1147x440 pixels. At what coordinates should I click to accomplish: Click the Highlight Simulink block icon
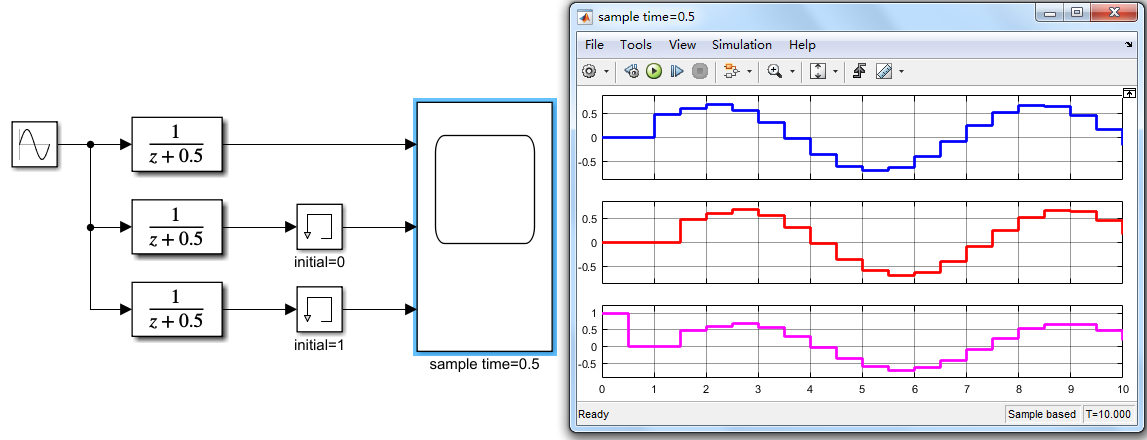click(x=730, y=71)
